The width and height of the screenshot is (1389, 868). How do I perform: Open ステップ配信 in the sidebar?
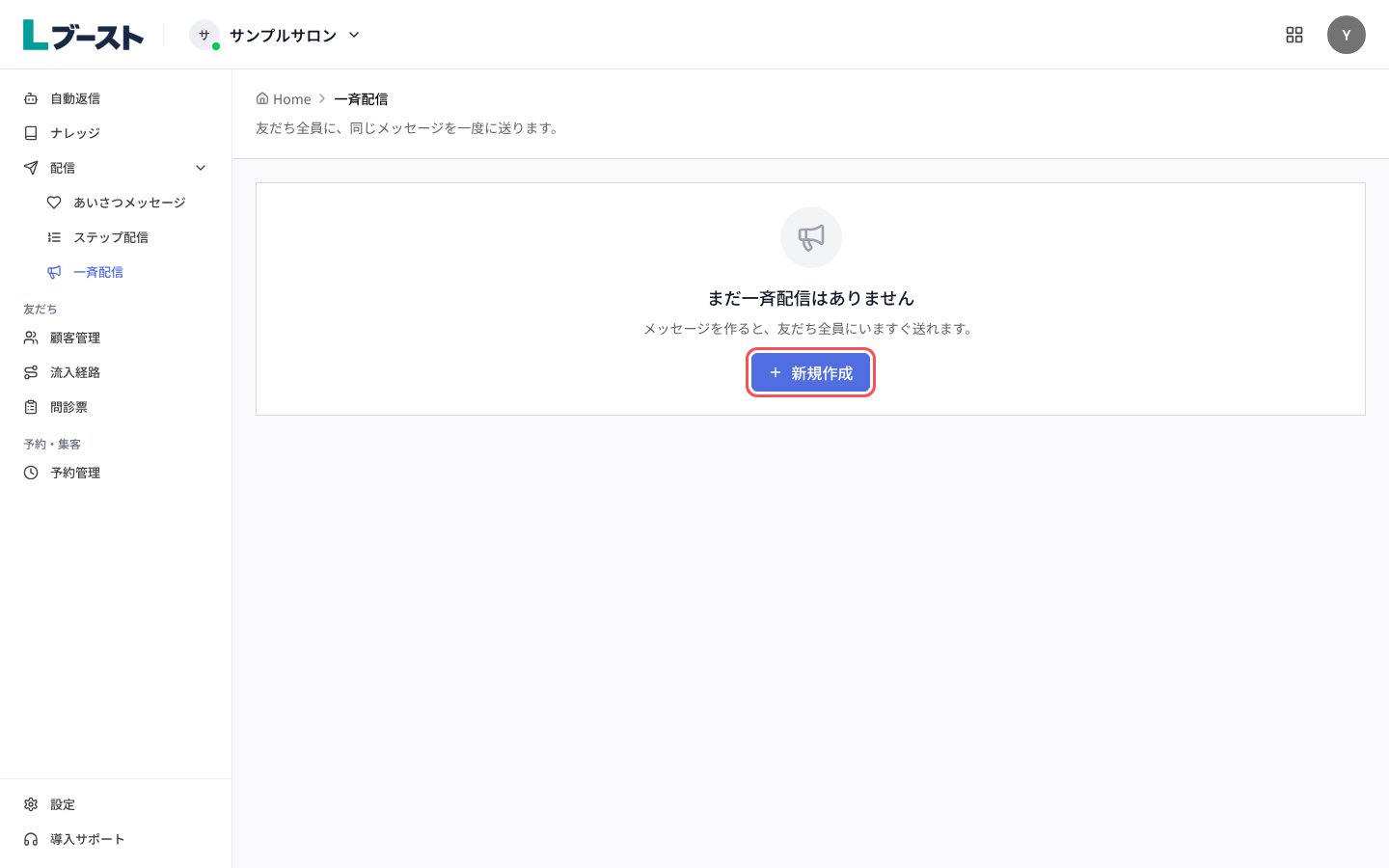(127, 237)
